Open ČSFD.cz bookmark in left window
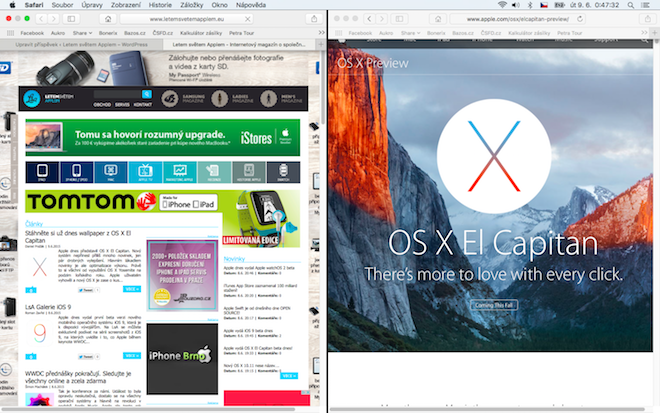660x413 pixels. pos(162,33)
